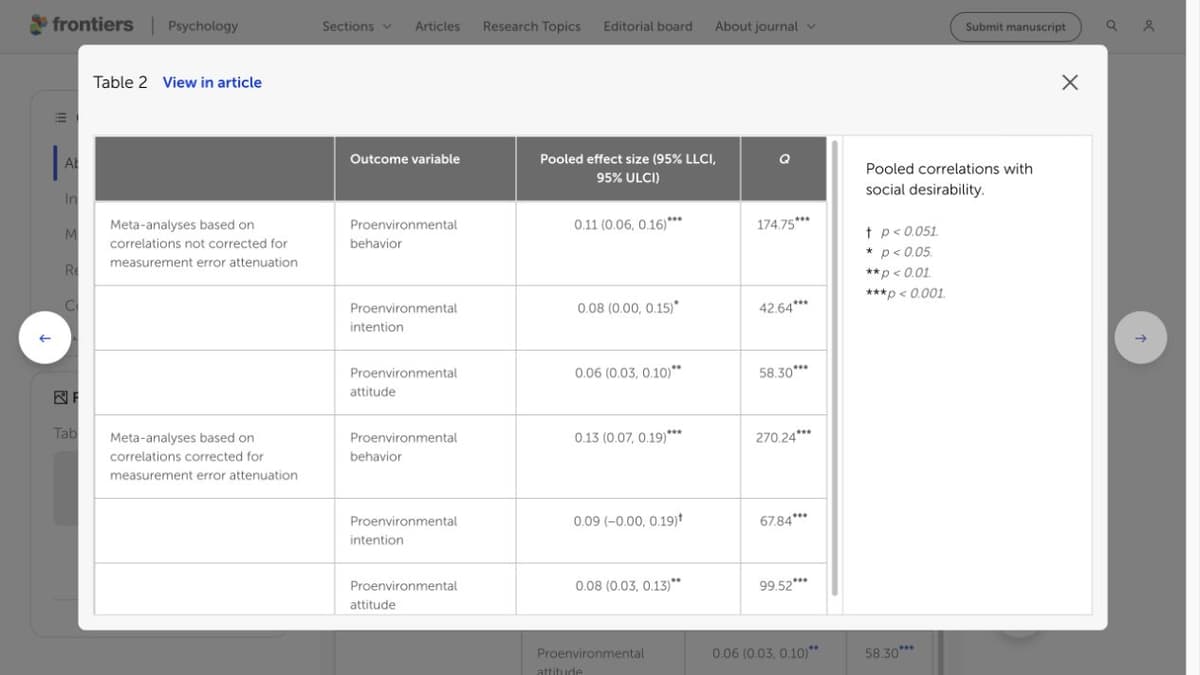
Task: Click the table's vertical scrollbar
Action: pyautogui.click(x=835, y=368)
